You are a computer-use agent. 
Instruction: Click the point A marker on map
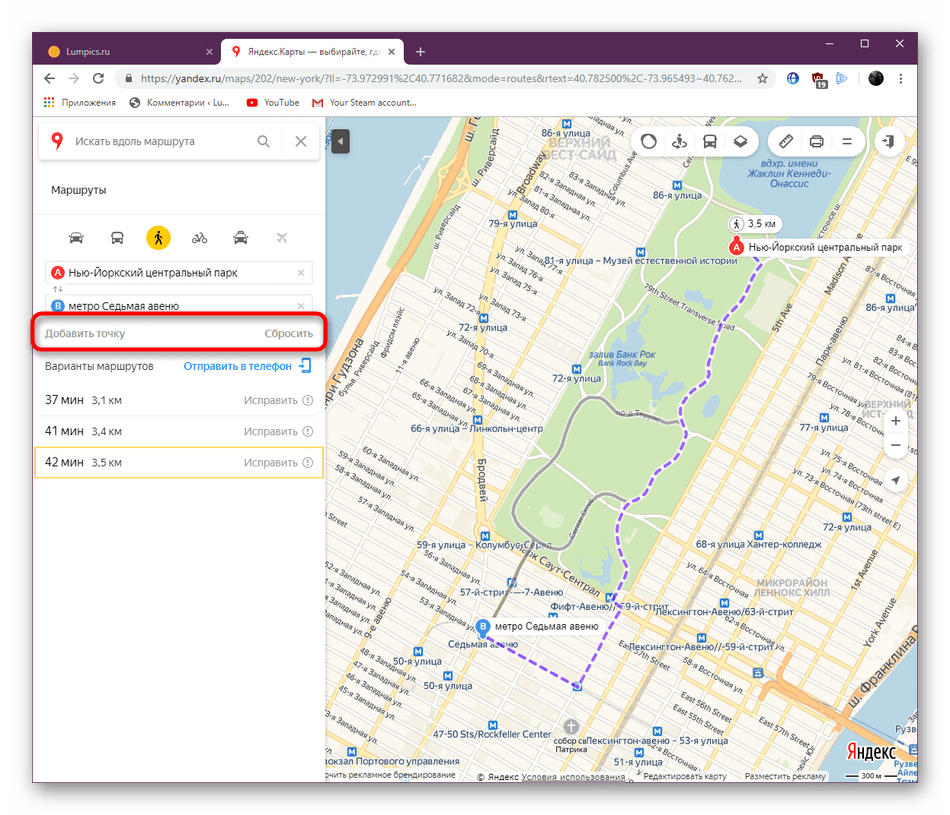pos(736,247)
